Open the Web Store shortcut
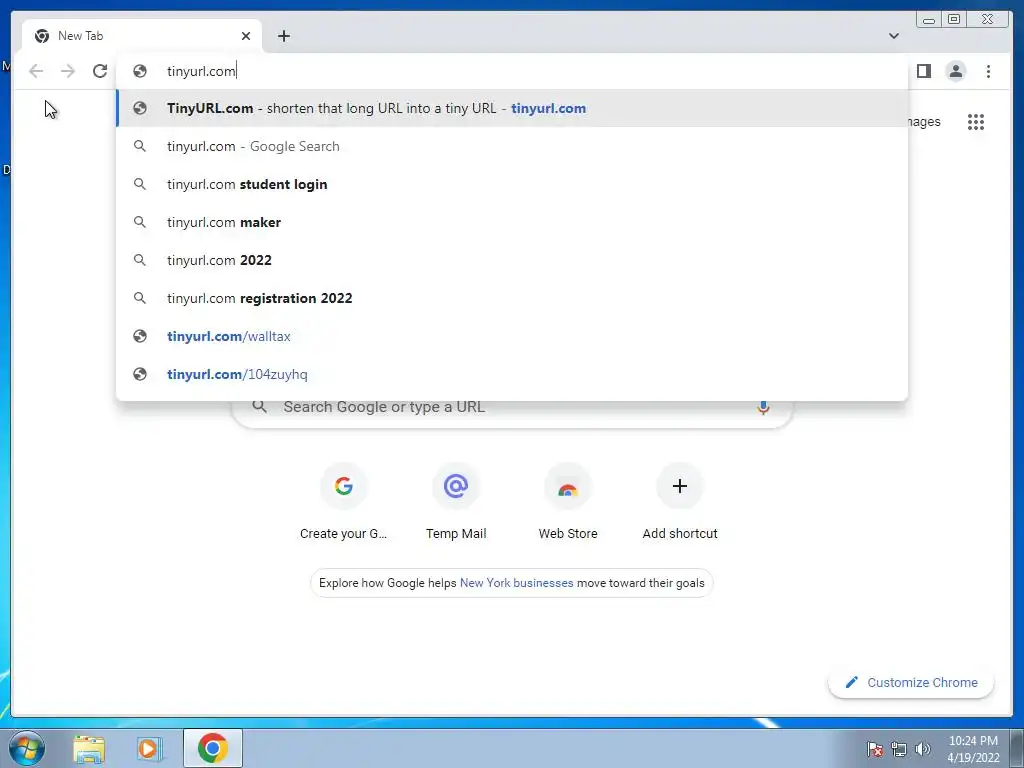Screen dimensions: 1024x768 click(x=568, y=502)
